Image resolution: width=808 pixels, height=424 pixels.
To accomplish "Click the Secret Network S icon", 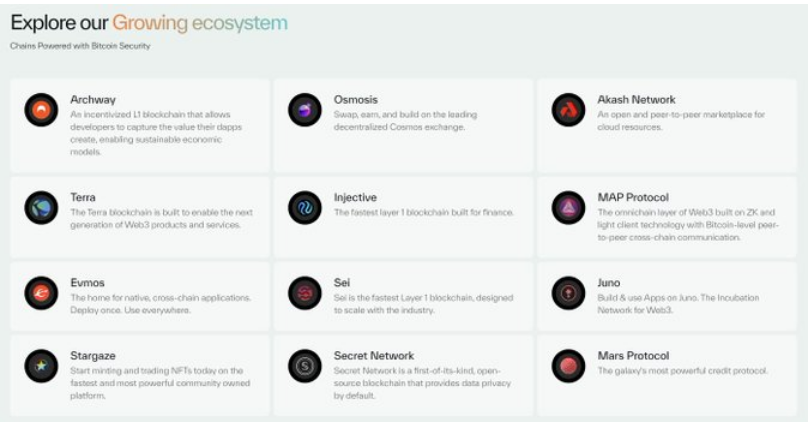I will [x=305, y=366].
